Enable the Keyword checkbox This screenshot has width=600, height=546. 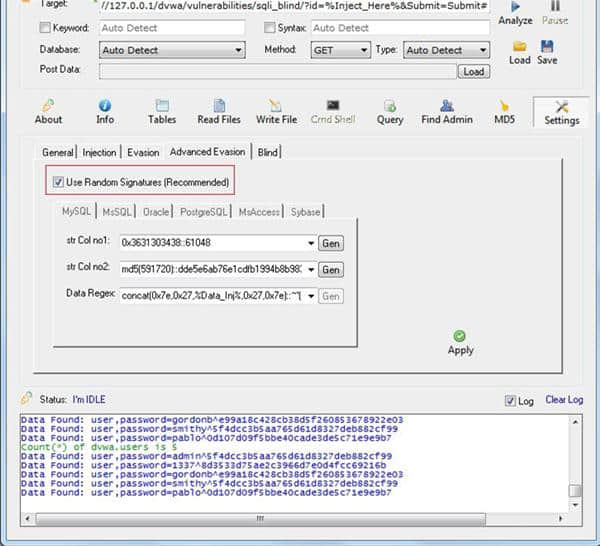(x=44, y=28)
